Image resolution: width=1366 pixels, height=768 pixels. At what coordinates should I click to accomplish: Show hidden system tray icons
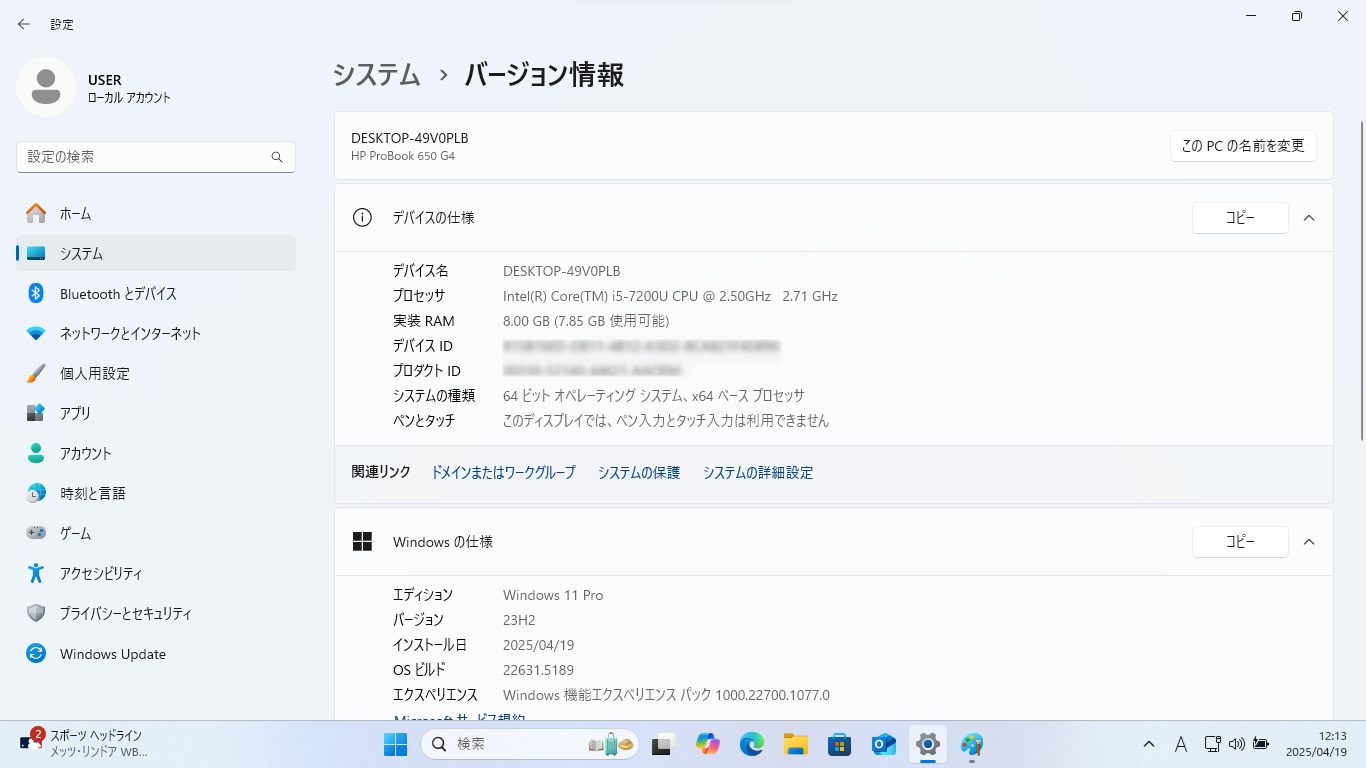(1149, 745)
